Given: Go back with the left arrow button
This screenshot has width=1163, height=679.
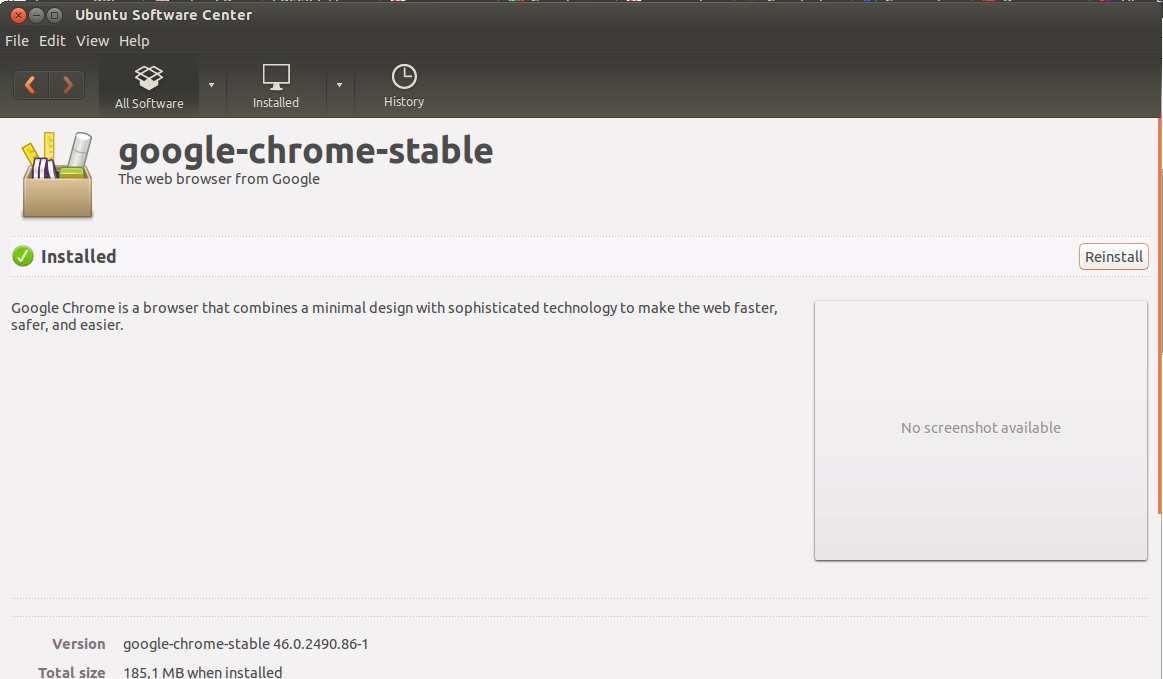Looking at the screenshot, I should pos(31,85).
